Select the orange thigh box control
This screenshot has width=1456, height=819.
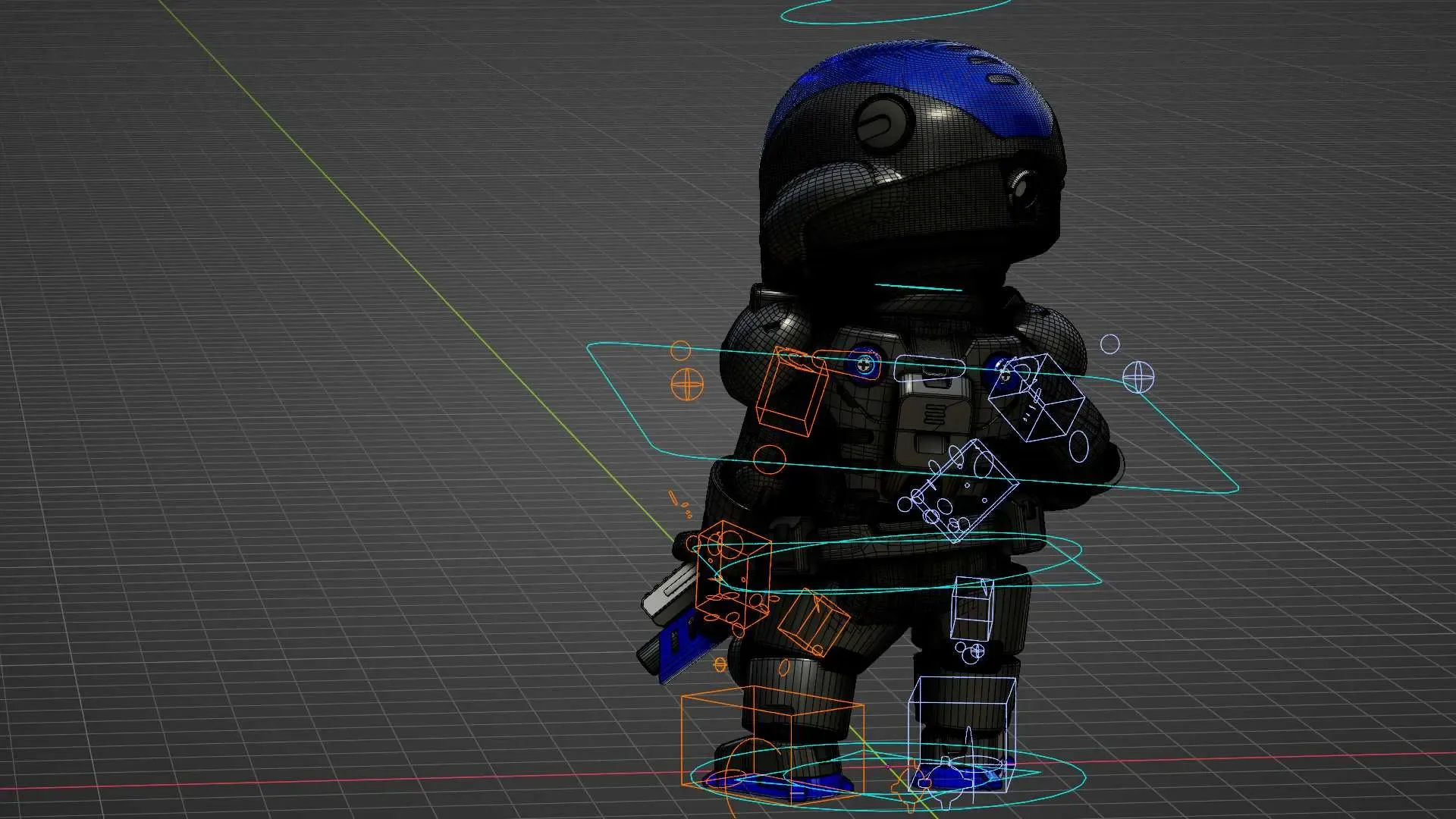(814, 623)
